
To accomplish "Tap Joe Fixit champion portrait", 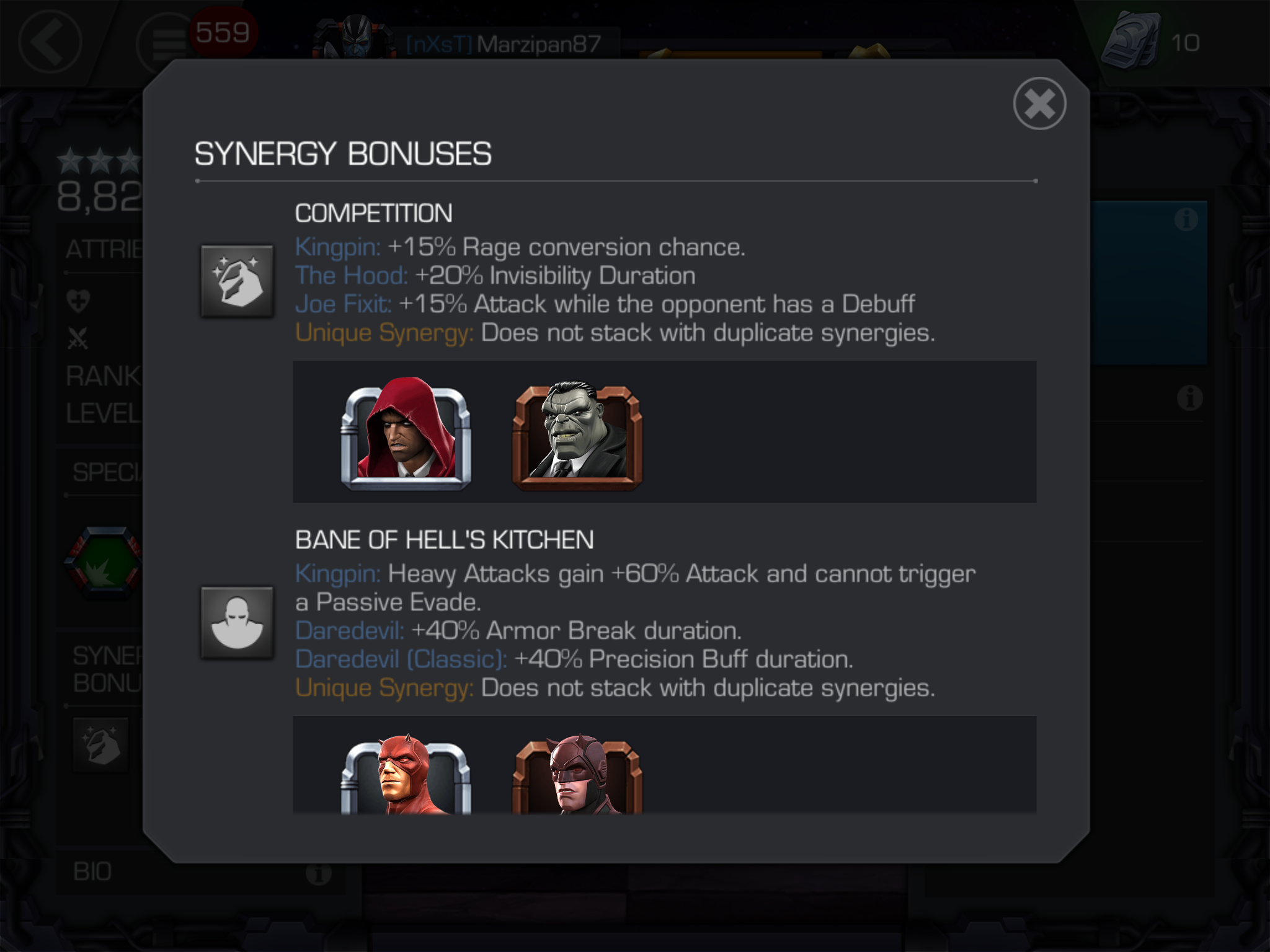I will click(577, 434).
